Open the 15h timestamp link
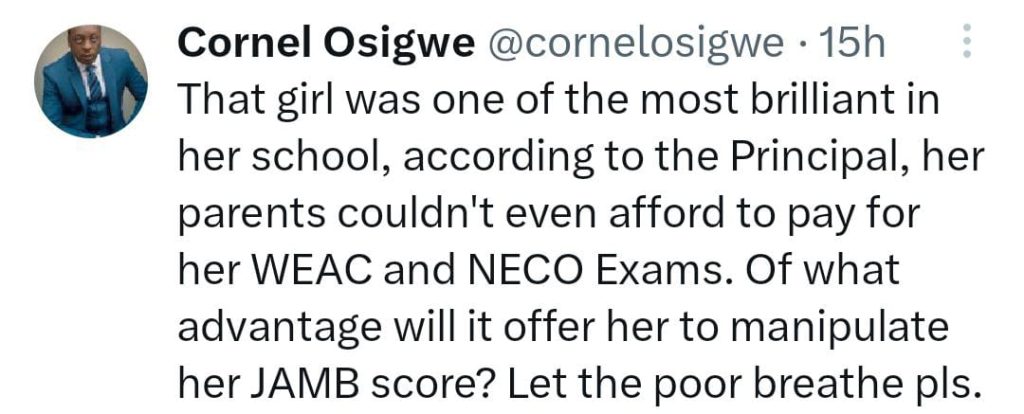 [x=852, y=41]
